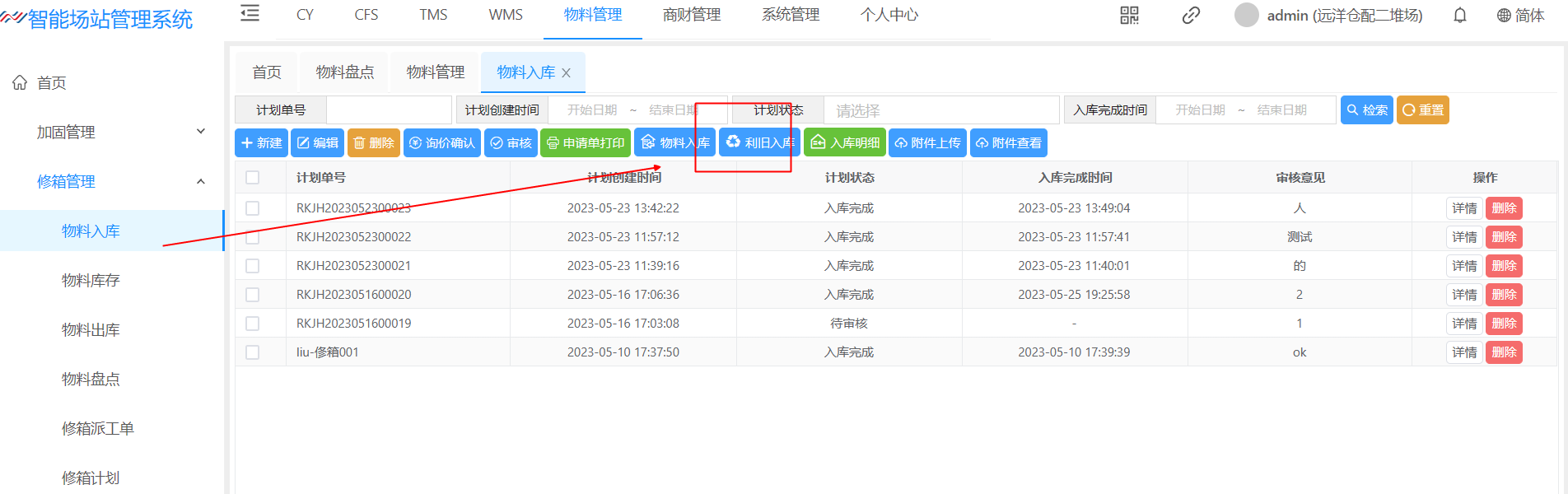This screenshot has height=494, width=1568.
Task: Click the 新建 plus button
Action: coord(261,143)
